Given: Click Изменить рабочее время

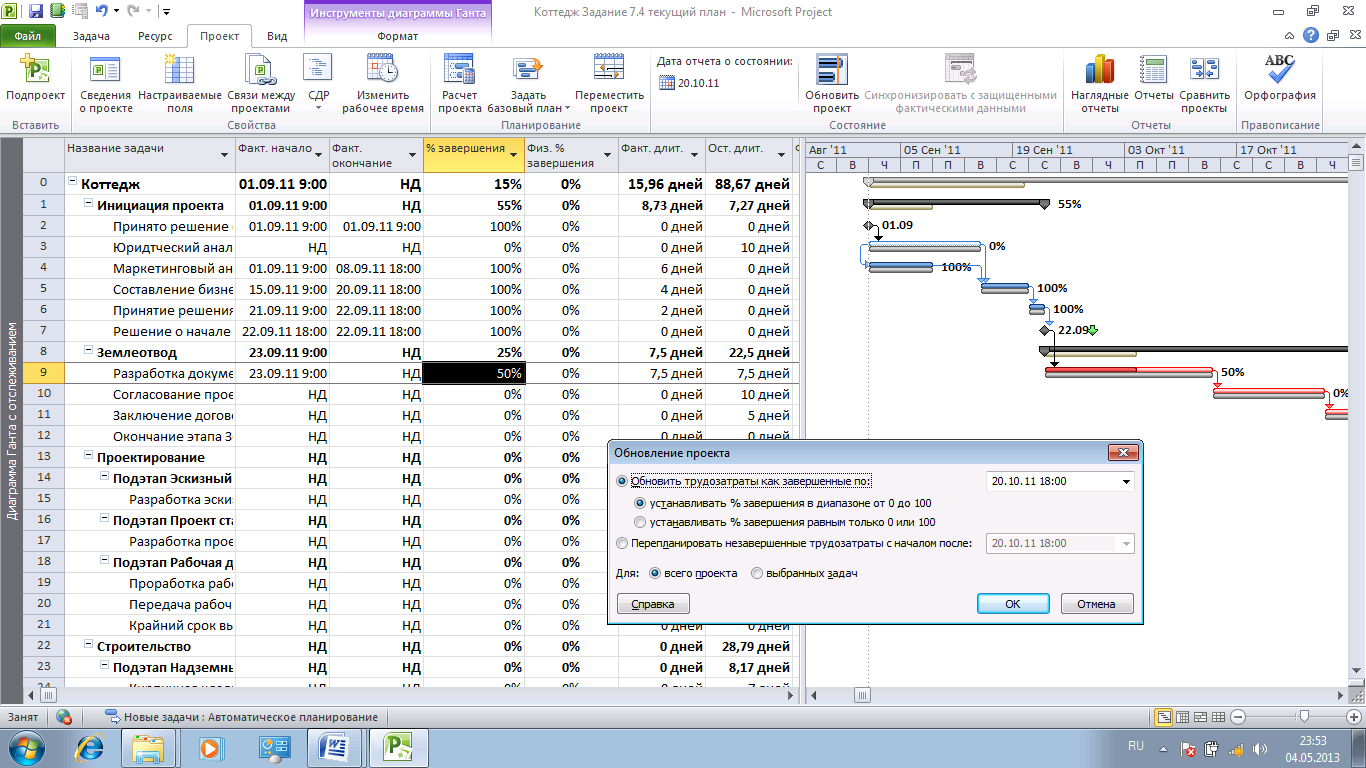Looking at the screenshot, I should (x=382, y=84).
